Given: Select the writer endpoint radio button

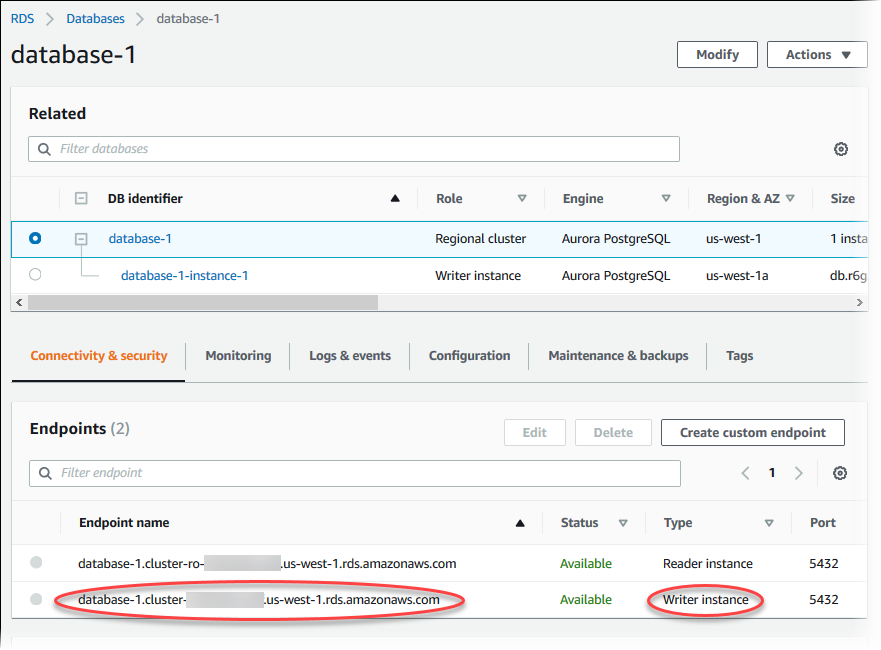Looking at the screenshot, I should (x=36, y=599).
